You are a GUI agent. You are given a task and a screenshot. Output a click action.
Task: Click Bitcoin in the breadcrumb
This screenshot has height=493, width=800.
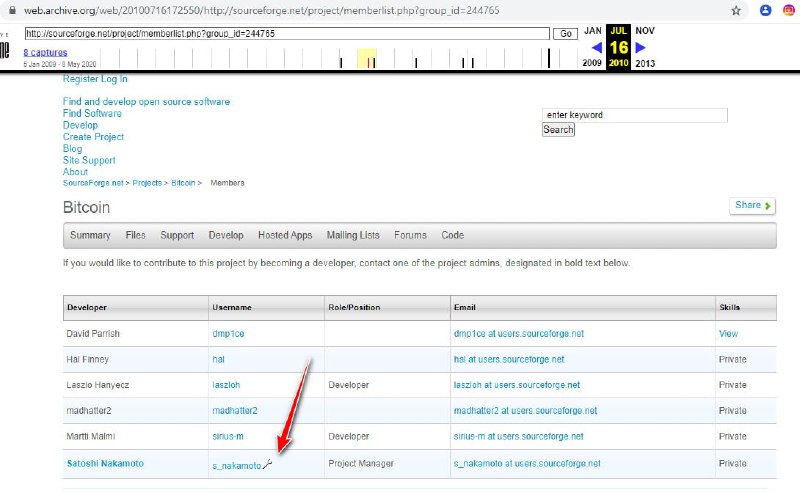coord(183,183)
